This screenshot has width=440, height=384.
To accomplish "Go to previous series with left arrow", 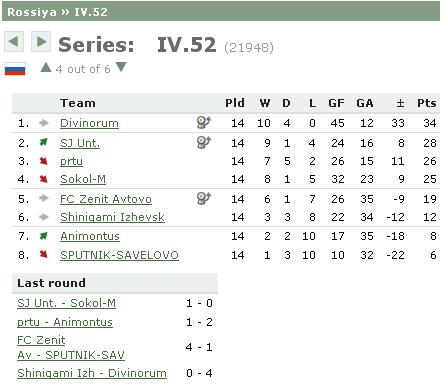I will pos(14,42).
